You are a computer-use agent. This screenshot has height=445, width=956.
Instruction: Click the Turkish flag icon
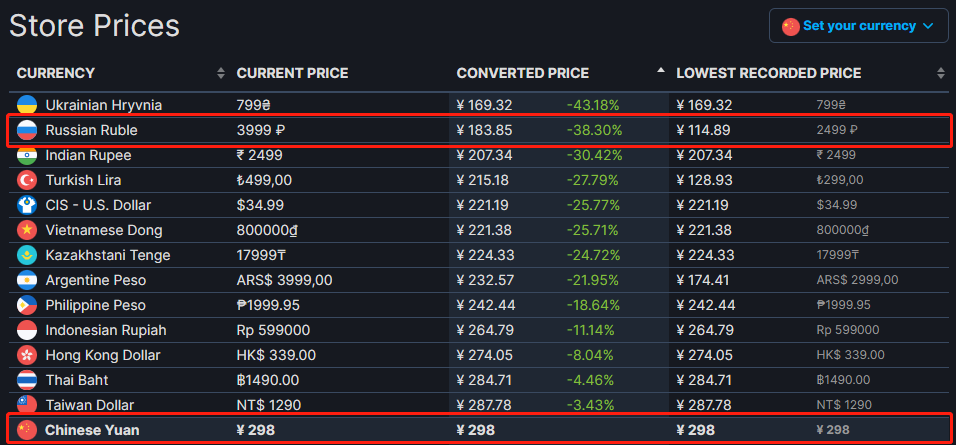point(27,180)
